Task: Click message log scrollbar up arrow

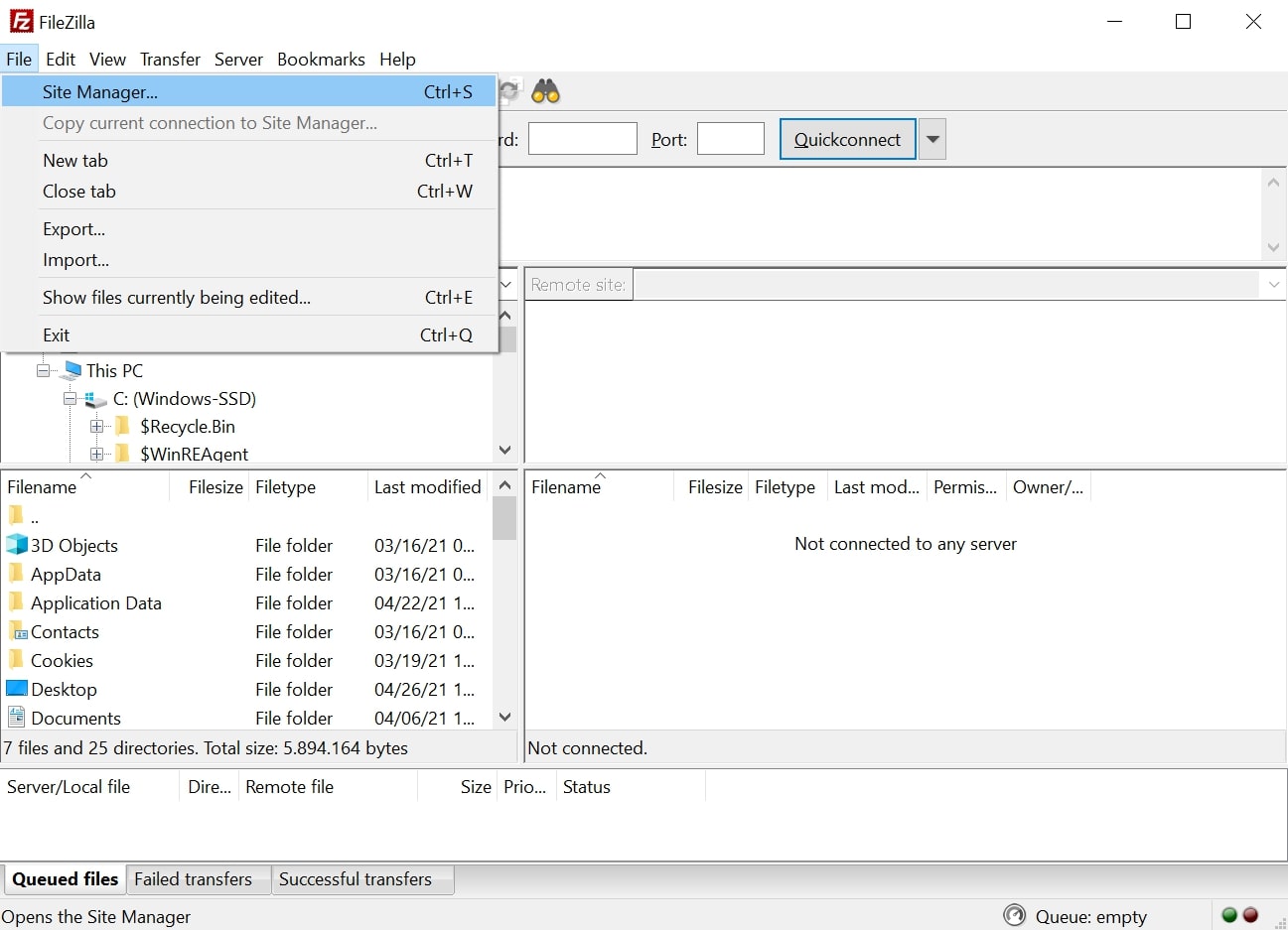Action: [1273, 183]
